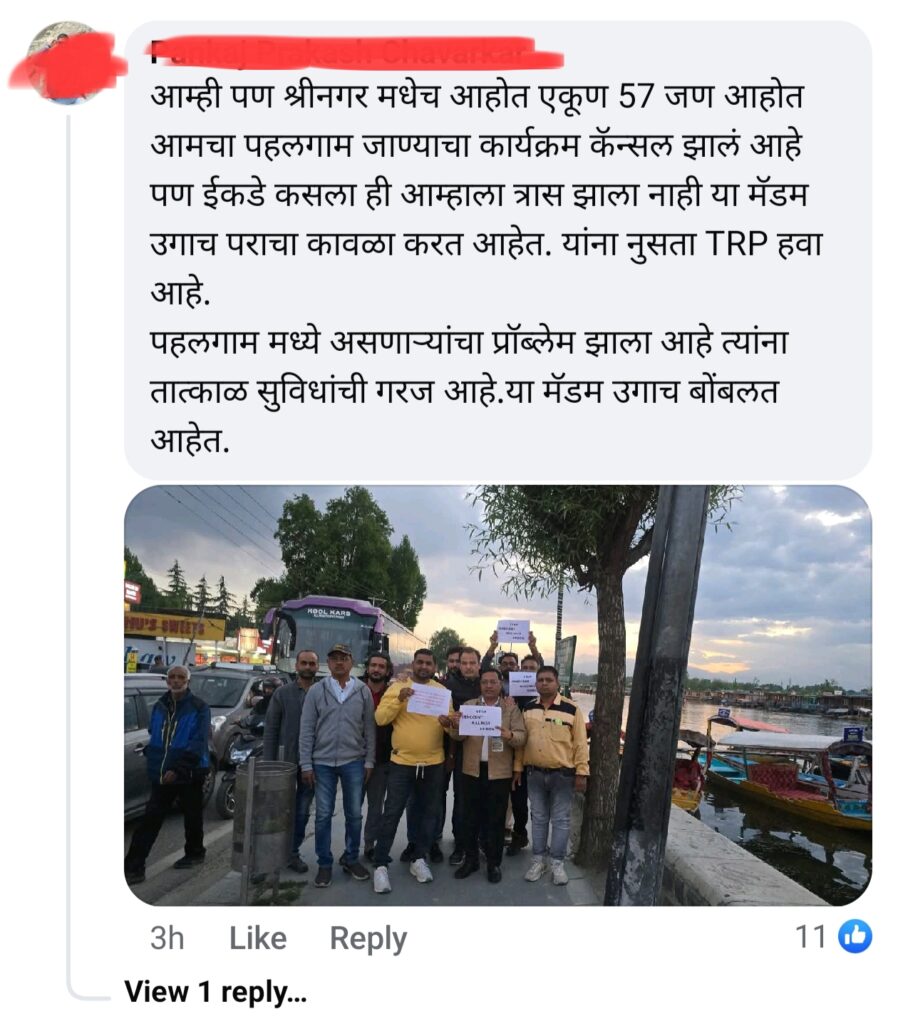This screenshot has height=1024, width=898.
Task: Click the blue thumbs-up reaction icon
Action: click(x=855, y=936)
